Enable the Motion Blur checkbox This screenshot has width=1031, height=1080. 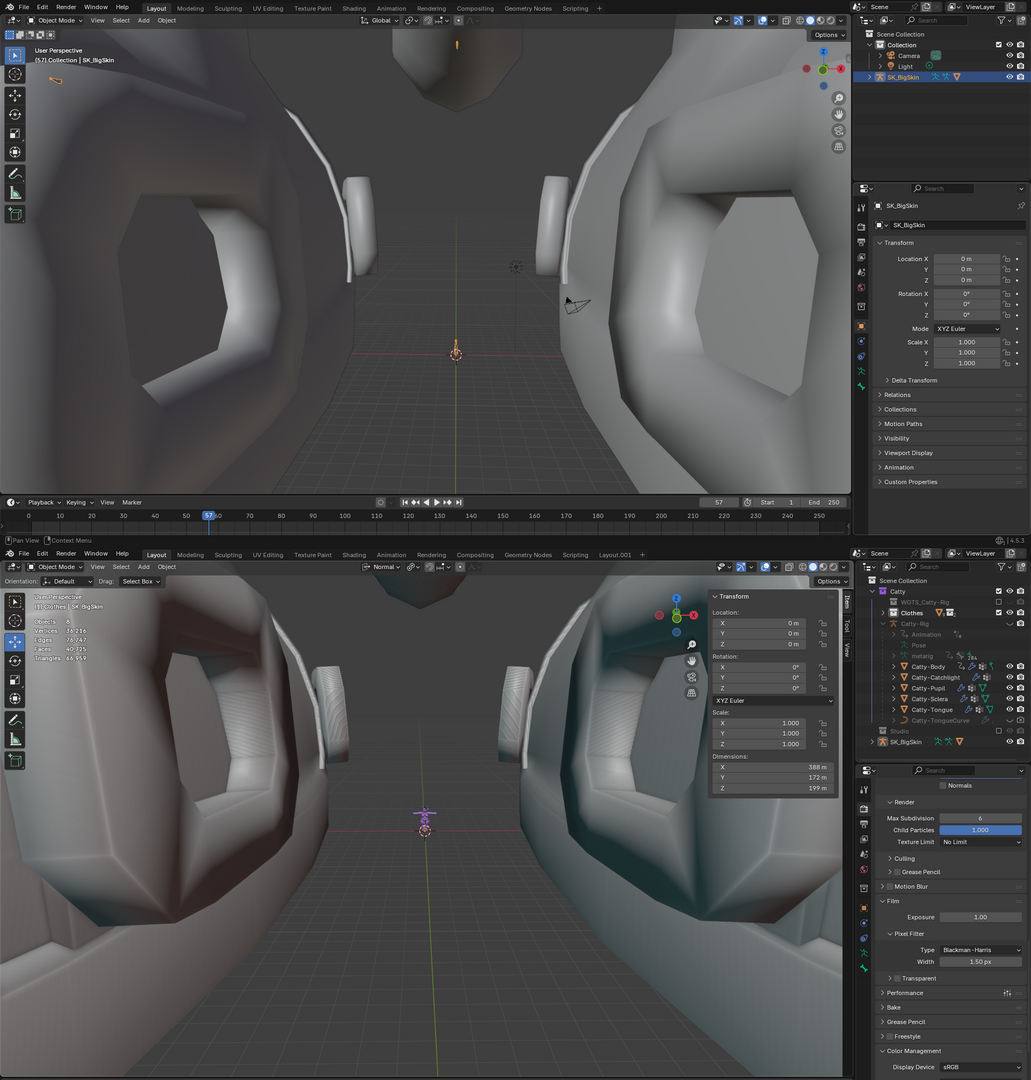pos(890,886)
